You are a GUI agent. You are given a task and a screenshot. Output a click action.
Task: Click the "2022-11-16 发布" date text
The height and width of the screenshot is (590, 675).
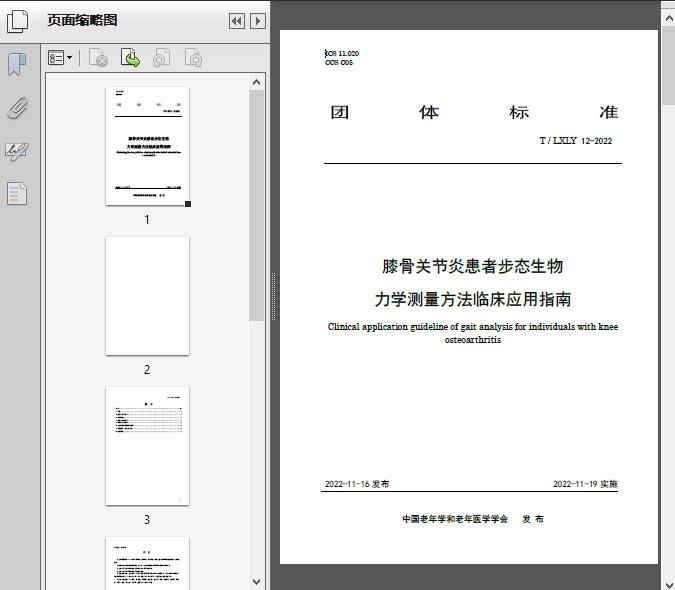pos(357,484)
